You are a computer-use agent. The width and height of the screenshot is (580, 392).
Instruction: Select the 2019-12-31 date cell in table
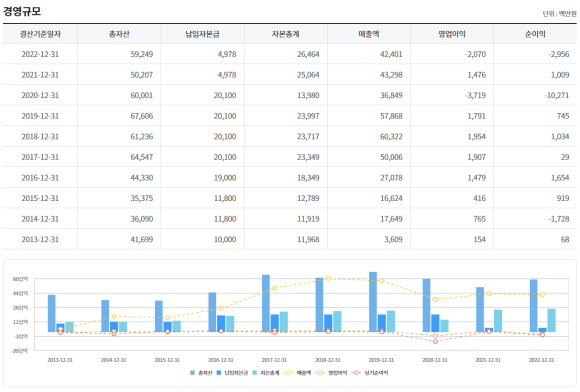pos(40,116)
